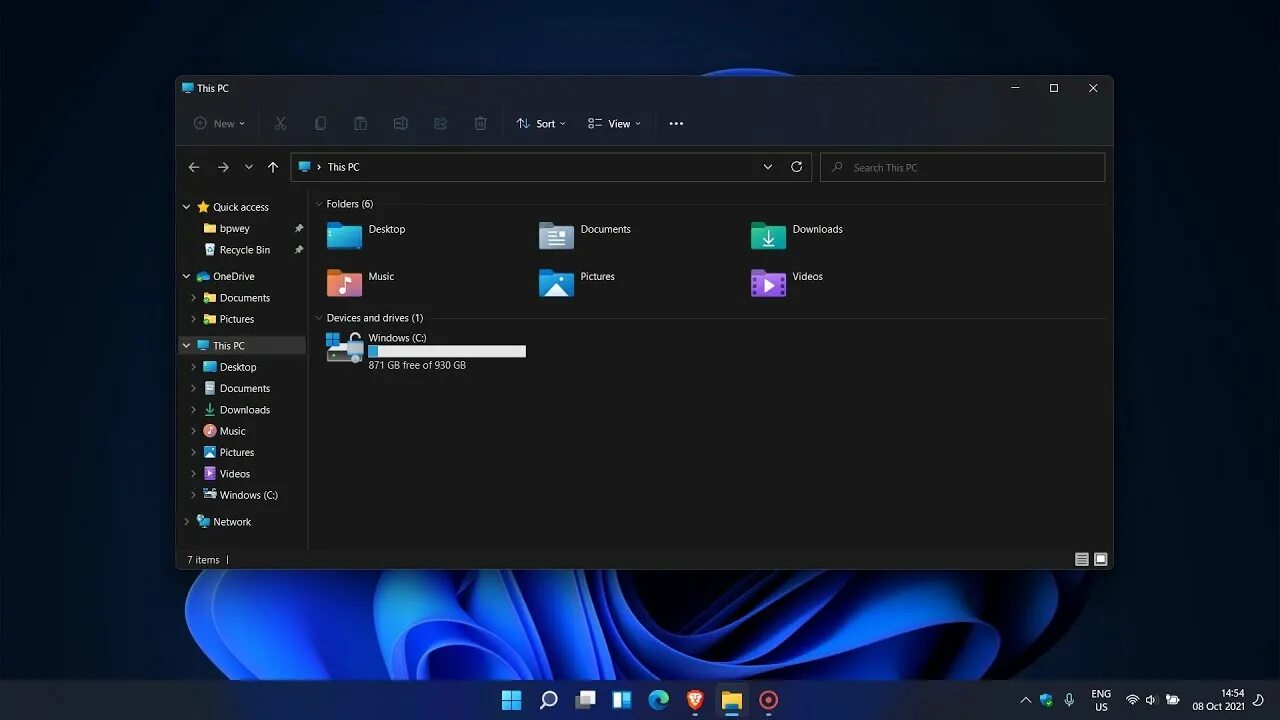Switch to large icons view in status bar

(x=1101, y=560)
